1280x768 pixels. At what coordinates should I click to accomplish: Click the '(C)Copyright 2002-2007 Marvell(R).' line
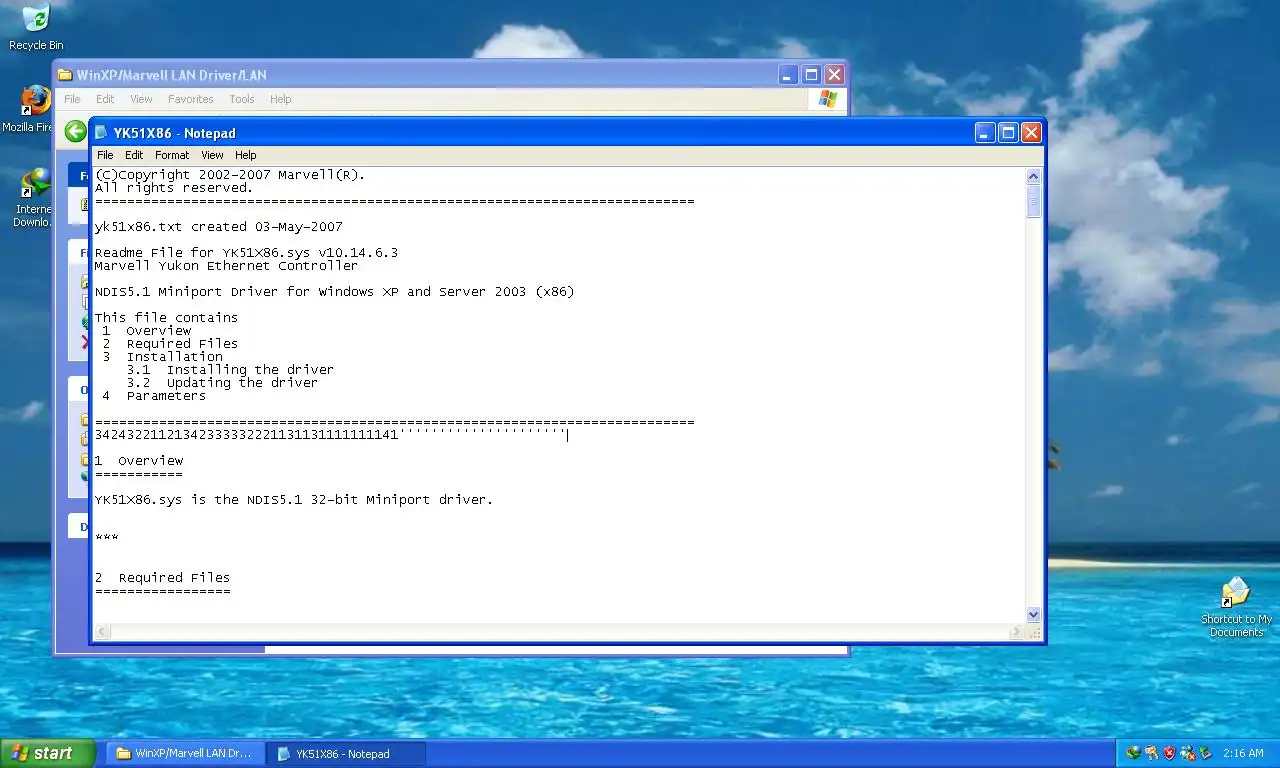point(230,175)
